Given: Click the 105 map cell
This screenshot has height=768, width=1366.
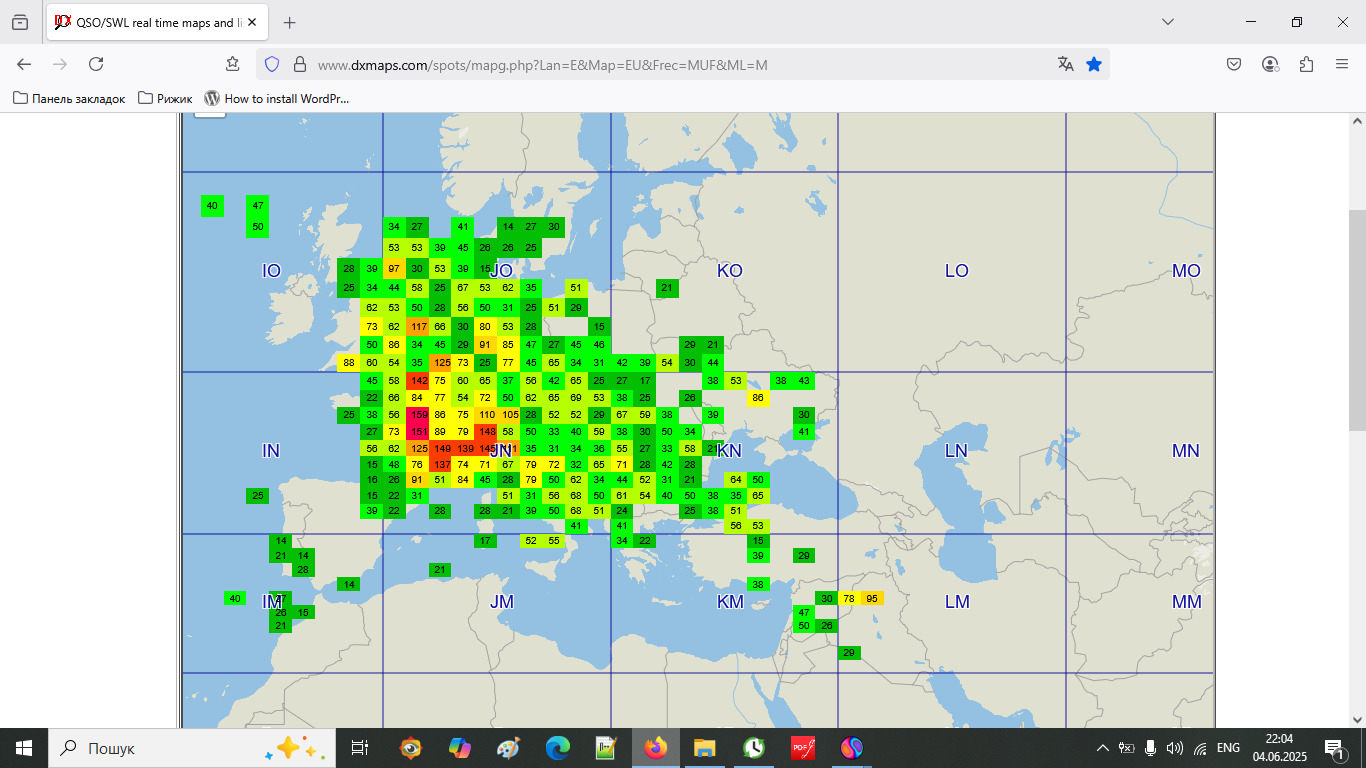Looking at the screenshot, I should coord(510,415).
